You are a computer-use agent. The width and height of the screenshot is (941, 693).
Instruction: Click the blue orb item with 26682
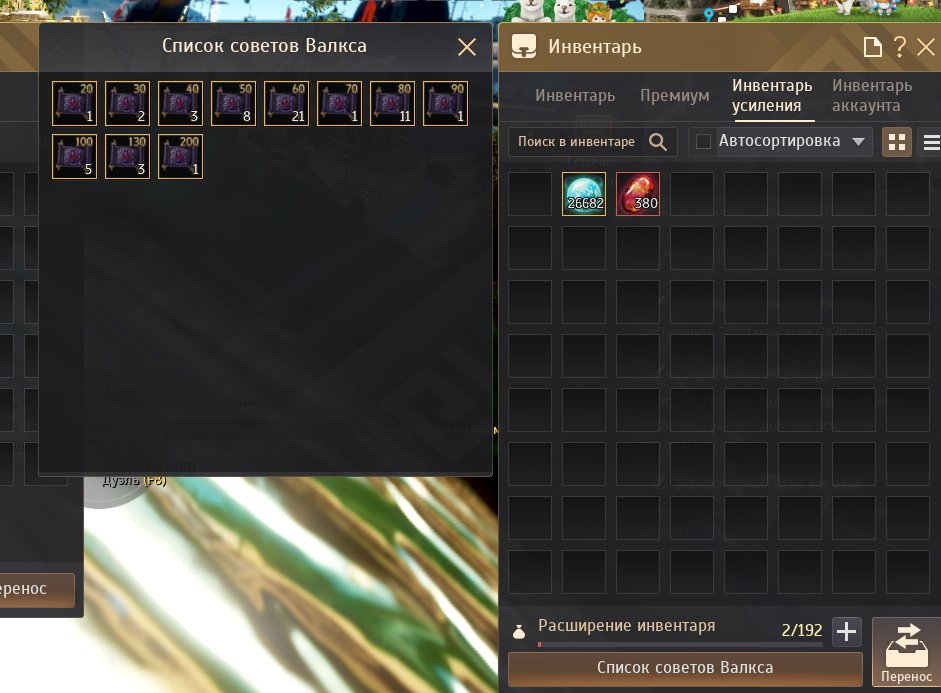tap(584, 194)
